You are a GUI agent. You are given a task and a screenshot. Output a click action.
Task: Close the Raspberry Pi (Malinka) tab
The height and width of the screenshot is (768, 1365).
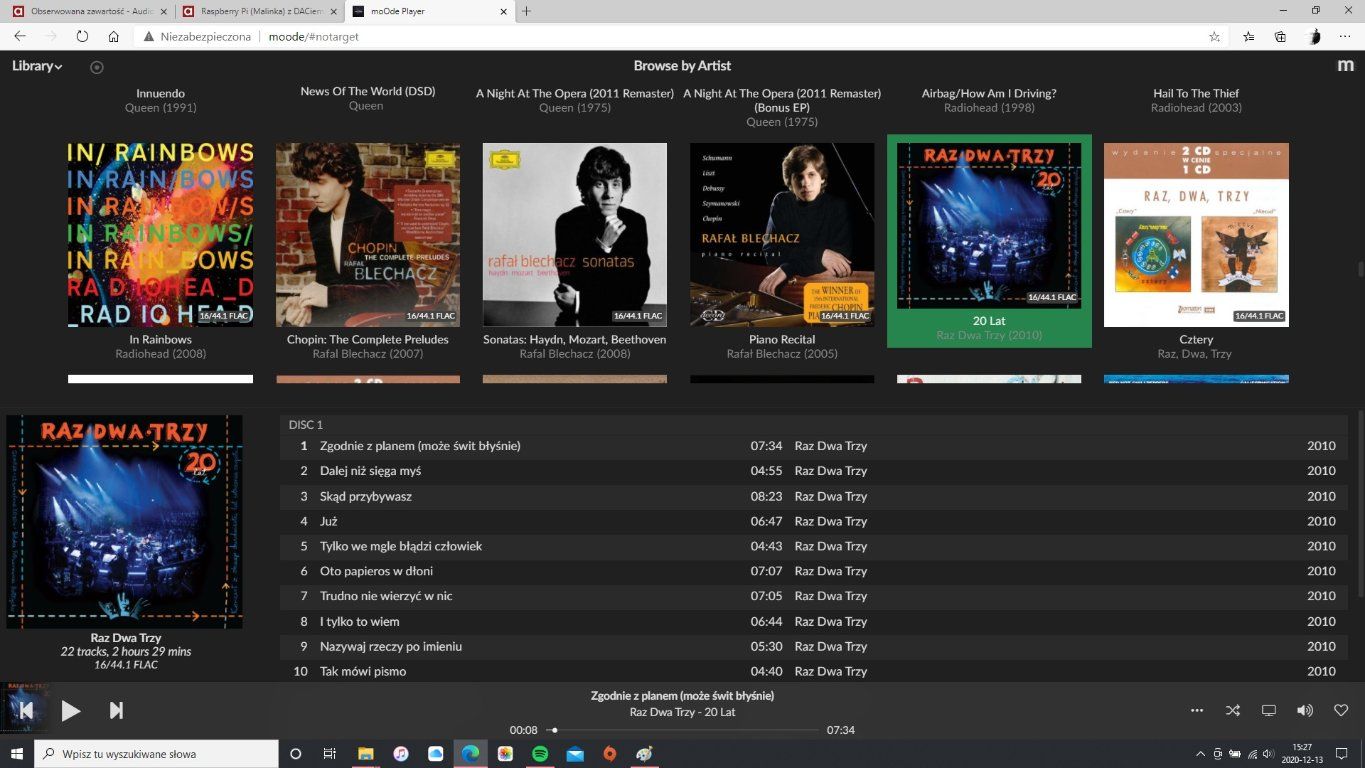pyautogui.click(x=334, y=11)
